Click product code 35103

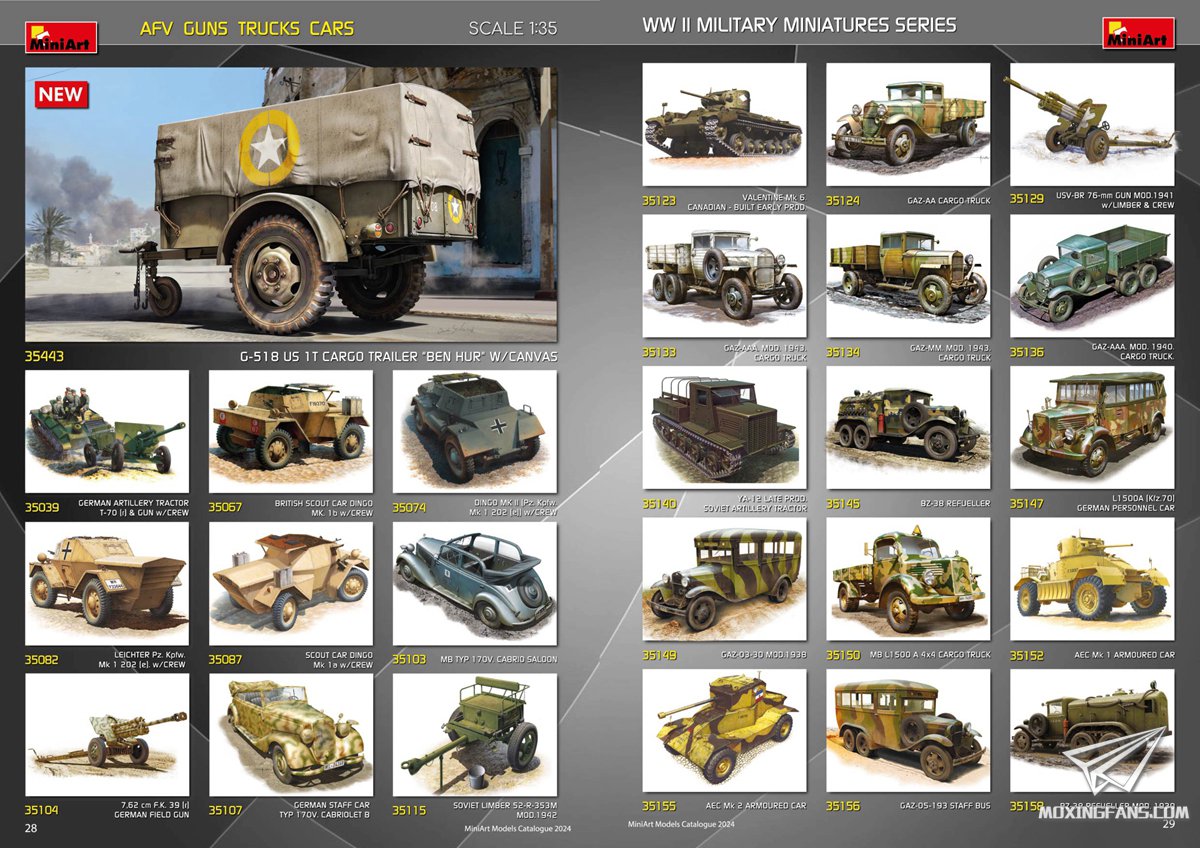pos(409,659)
